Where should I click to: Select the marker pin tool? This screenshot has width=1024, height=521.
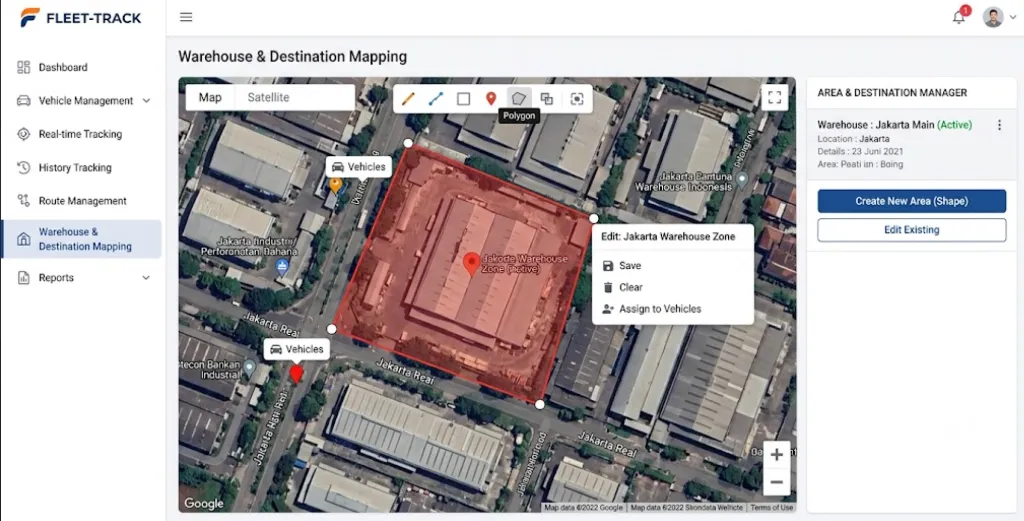pyautogui.click(x=491, y=99)
